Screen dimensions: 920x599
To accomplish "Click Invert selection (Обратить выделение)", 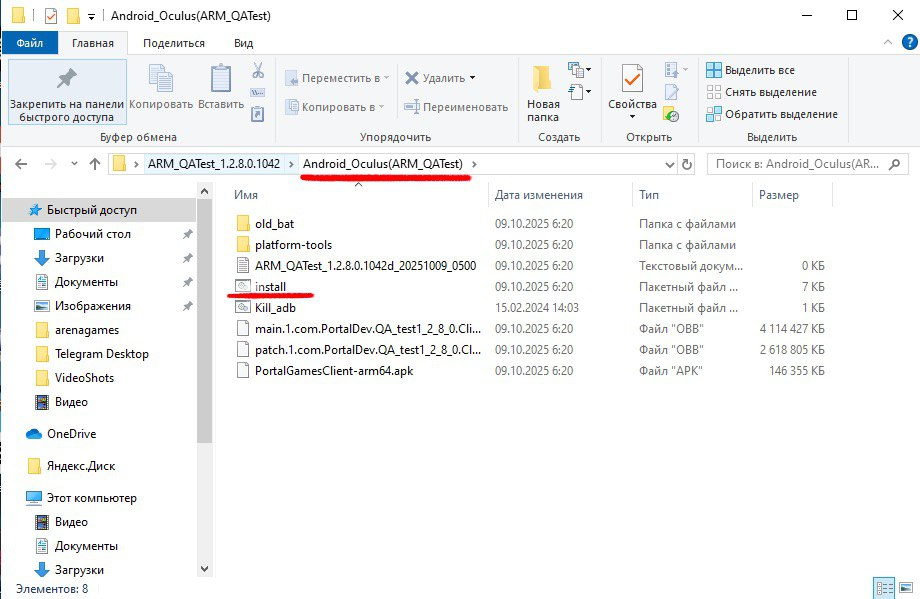I will (x=771, y=114).
